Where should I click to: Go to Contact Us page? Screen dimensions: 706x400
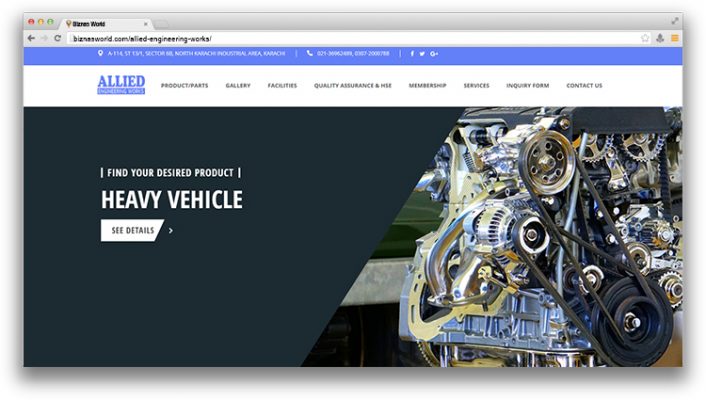[584, 86]
